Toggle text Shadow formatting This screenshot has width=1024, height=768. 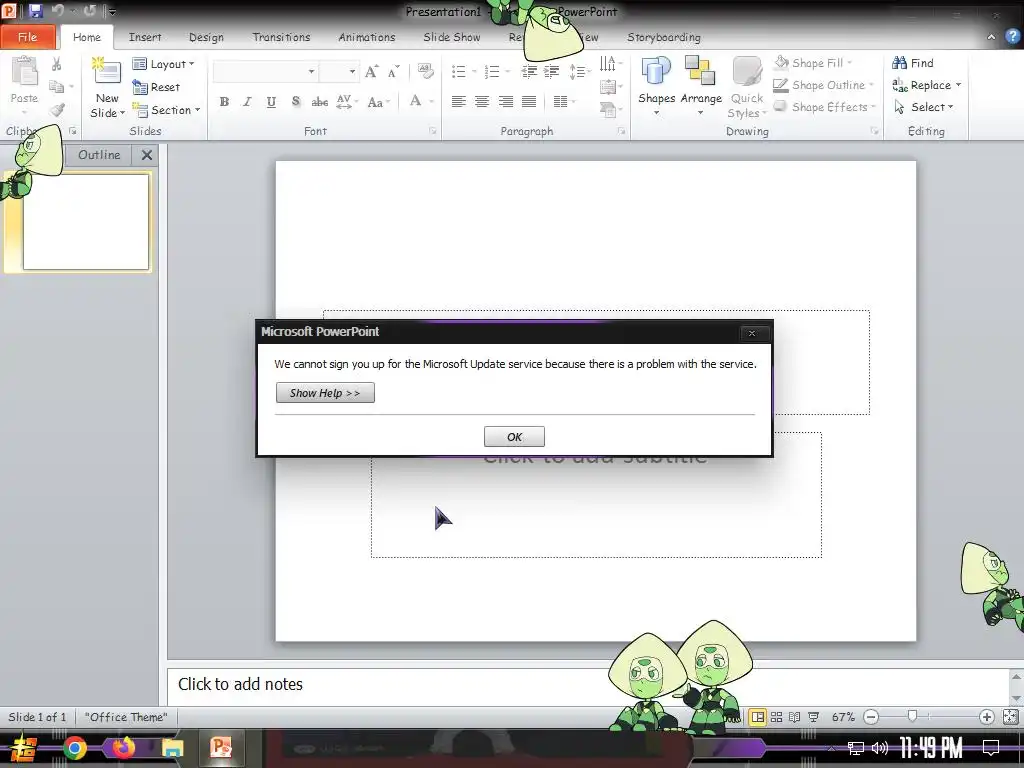296,102
